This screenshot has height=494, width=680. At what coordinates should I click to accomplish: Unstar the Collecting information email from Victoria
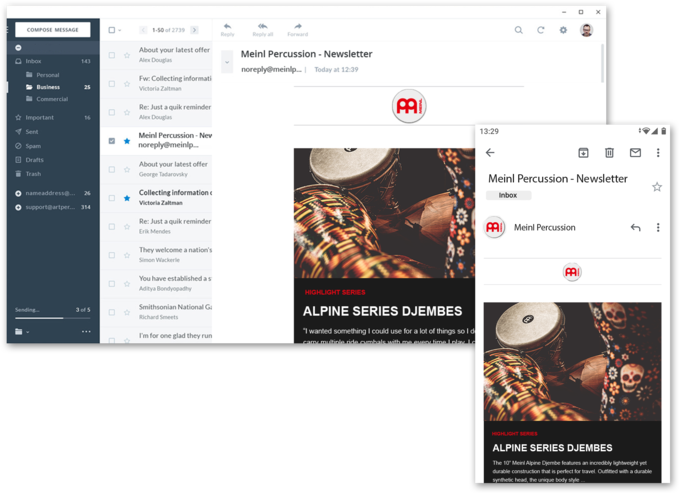(127, 198)
